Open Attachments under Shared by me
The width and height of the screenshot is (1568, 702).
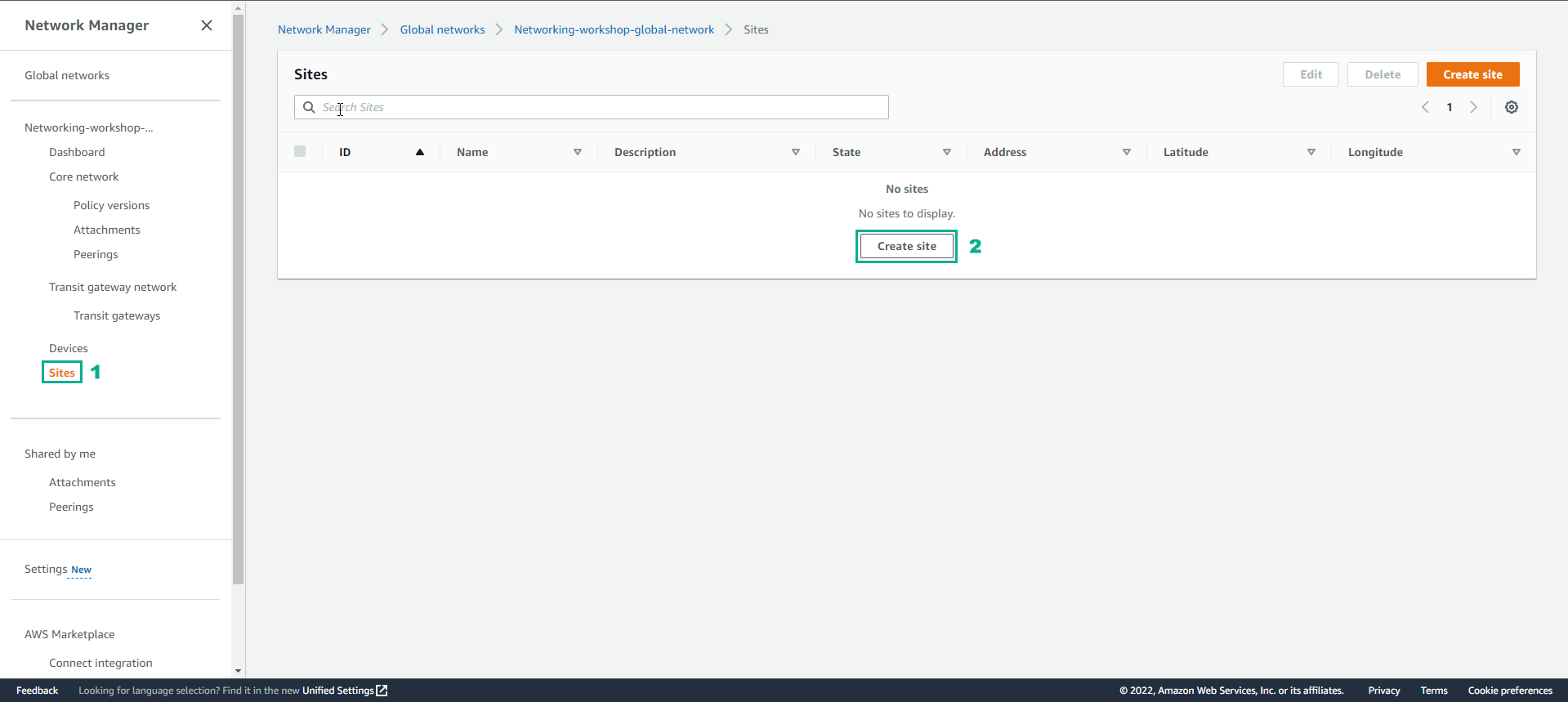coord(83,482)
